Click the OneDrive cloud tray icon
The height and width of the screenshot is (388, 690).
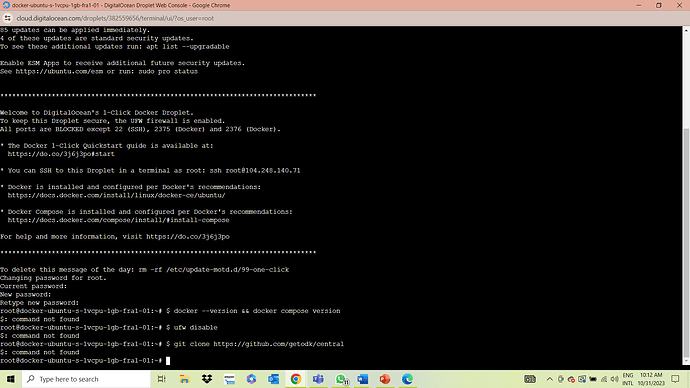(571, 379)
